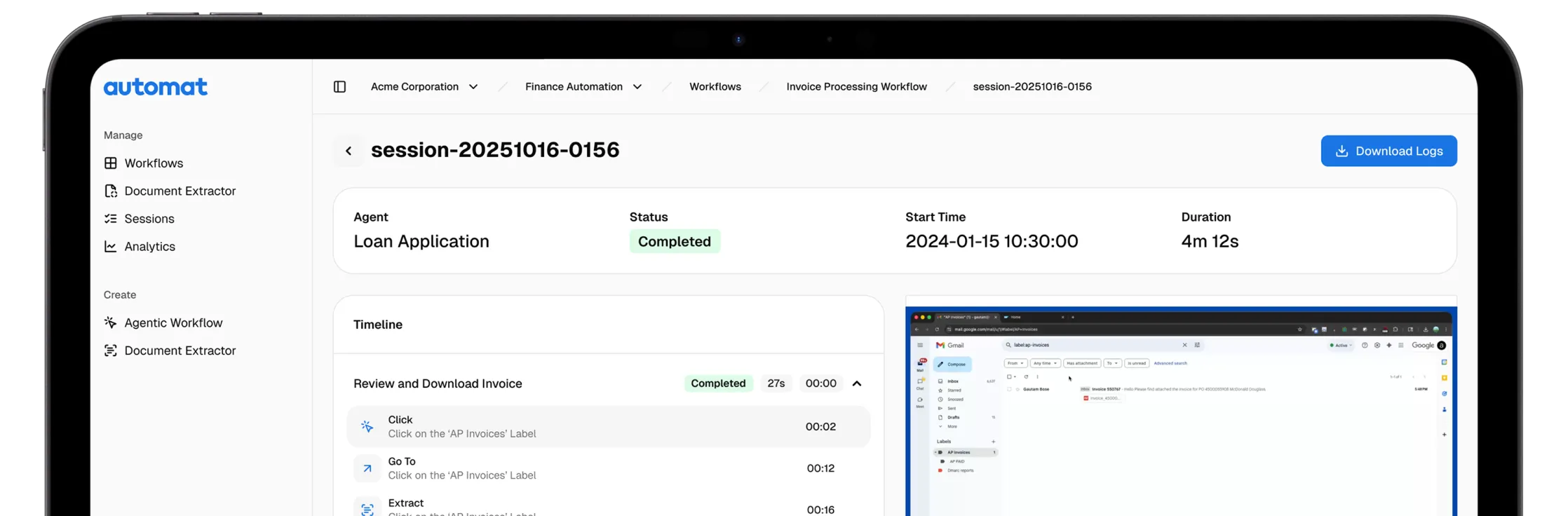Click the Gmail session screenshot preview

click(1181, 412)
